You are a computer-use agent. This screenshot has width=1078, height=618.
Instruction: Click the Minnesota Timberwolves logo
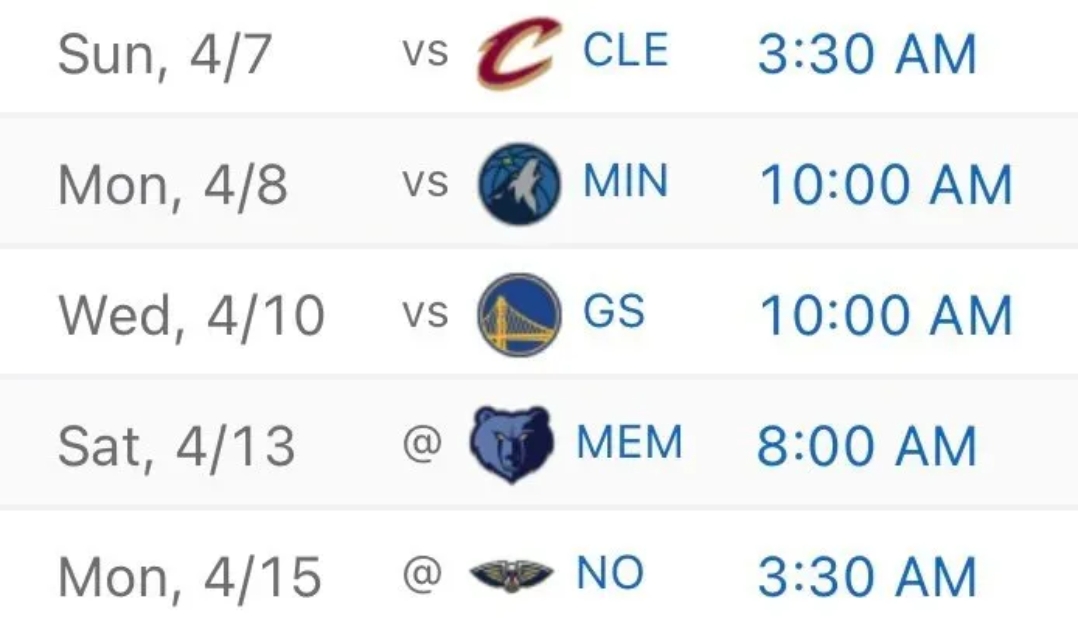pyautogui.click(x=519, y=184)
